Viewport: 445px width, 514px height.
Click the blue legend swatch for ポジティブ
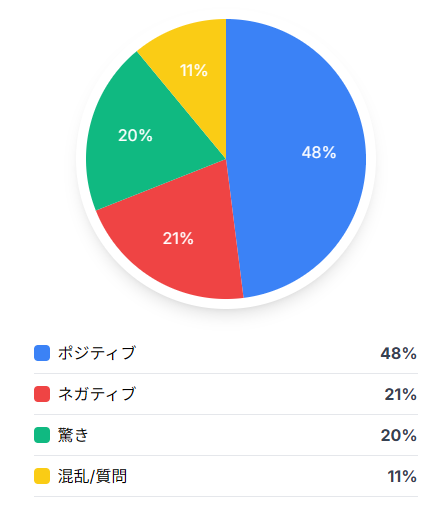(42, 353)
